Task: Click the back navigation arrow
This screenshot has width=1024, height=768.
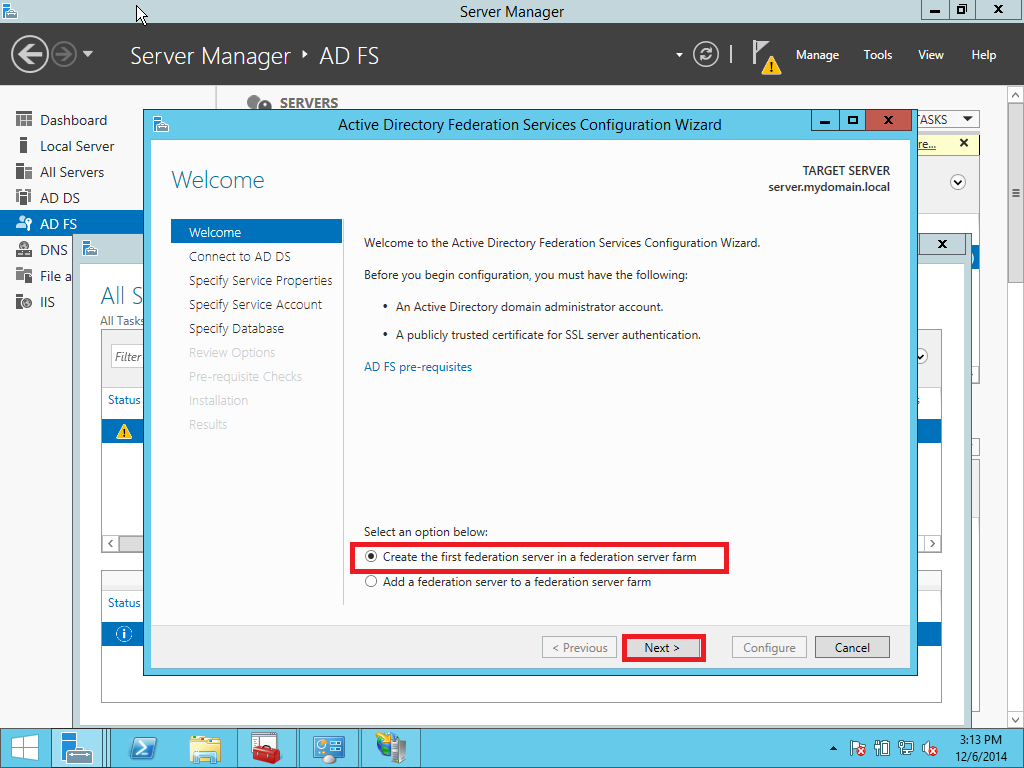Action: tap(29, 52)
